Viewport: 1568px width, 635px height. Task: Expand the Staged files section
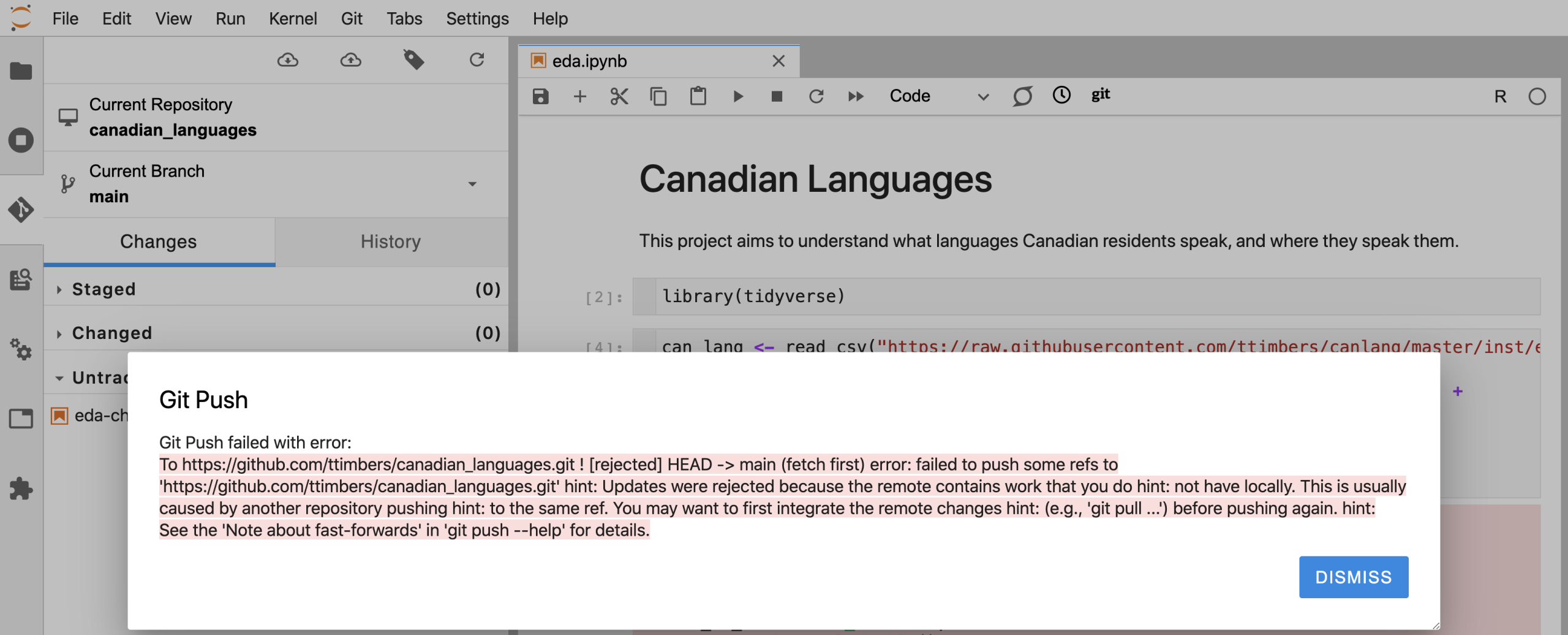[103, 289]
